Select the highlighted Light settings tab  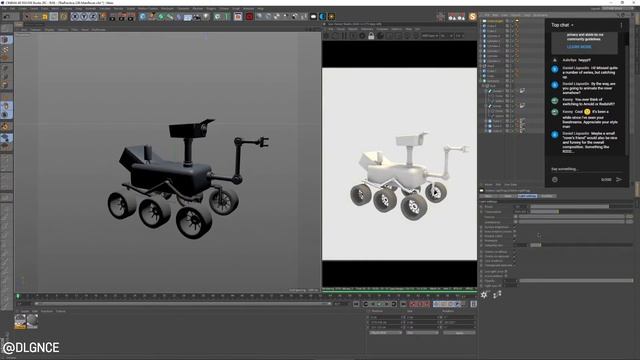[527, 196]
